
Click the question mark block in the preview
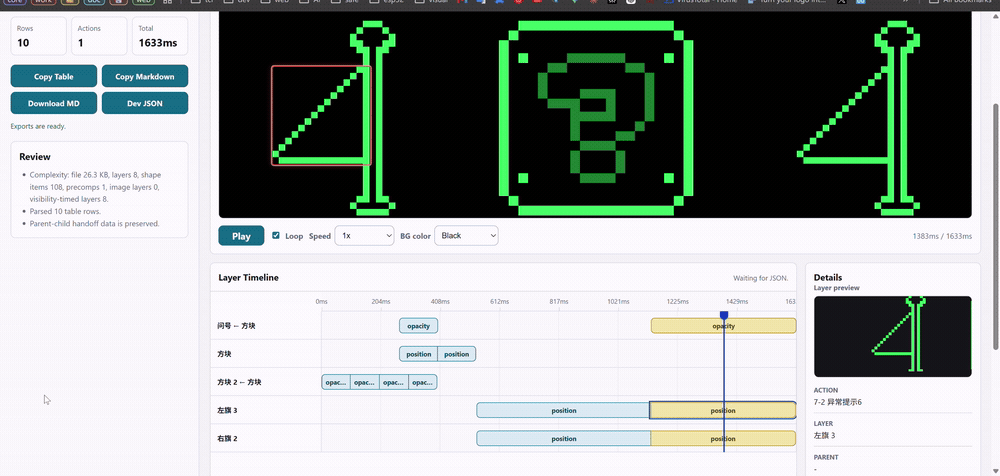coord(596,118)
